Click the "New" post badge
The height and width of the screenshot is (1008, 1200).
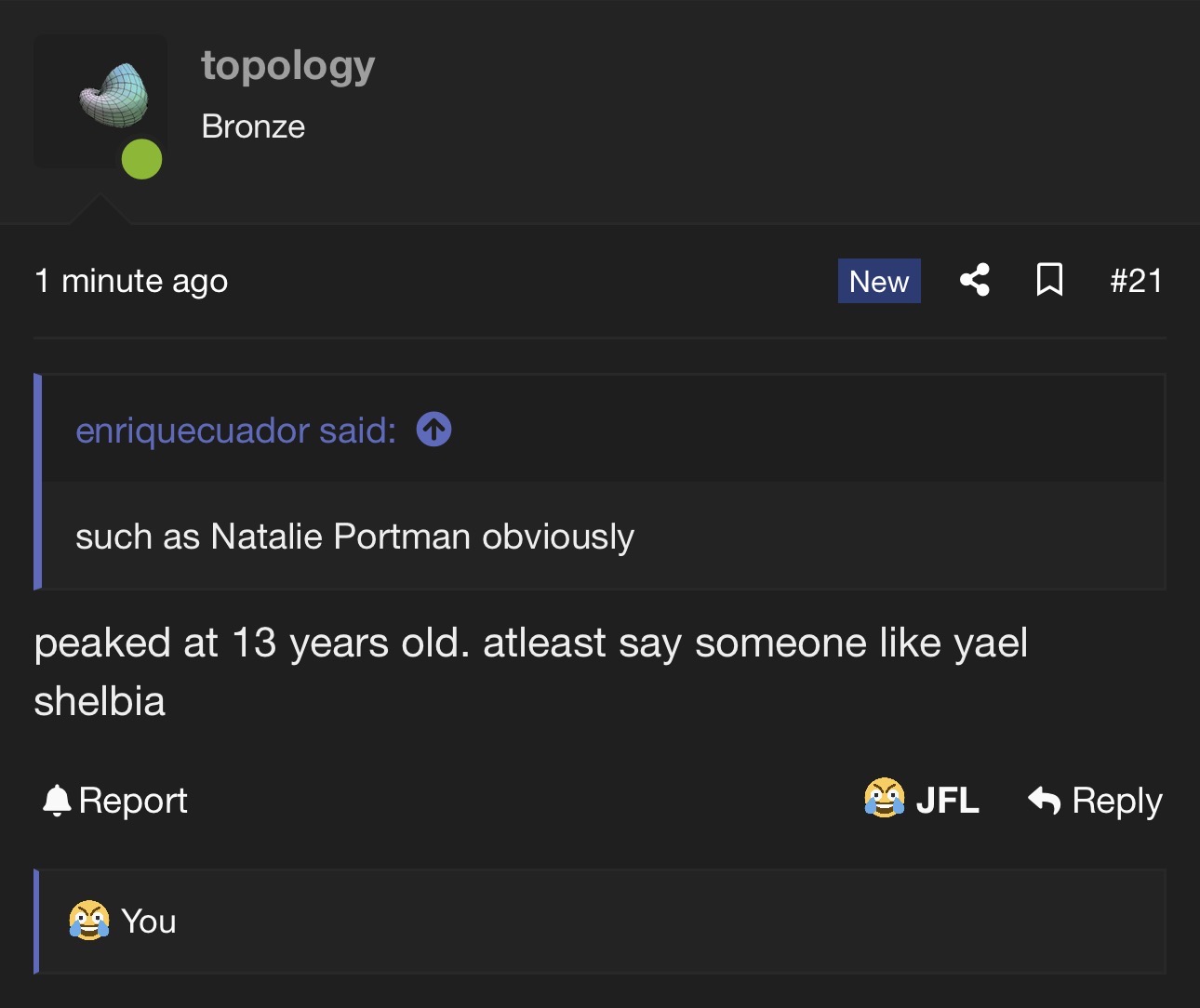coord(879,281)
